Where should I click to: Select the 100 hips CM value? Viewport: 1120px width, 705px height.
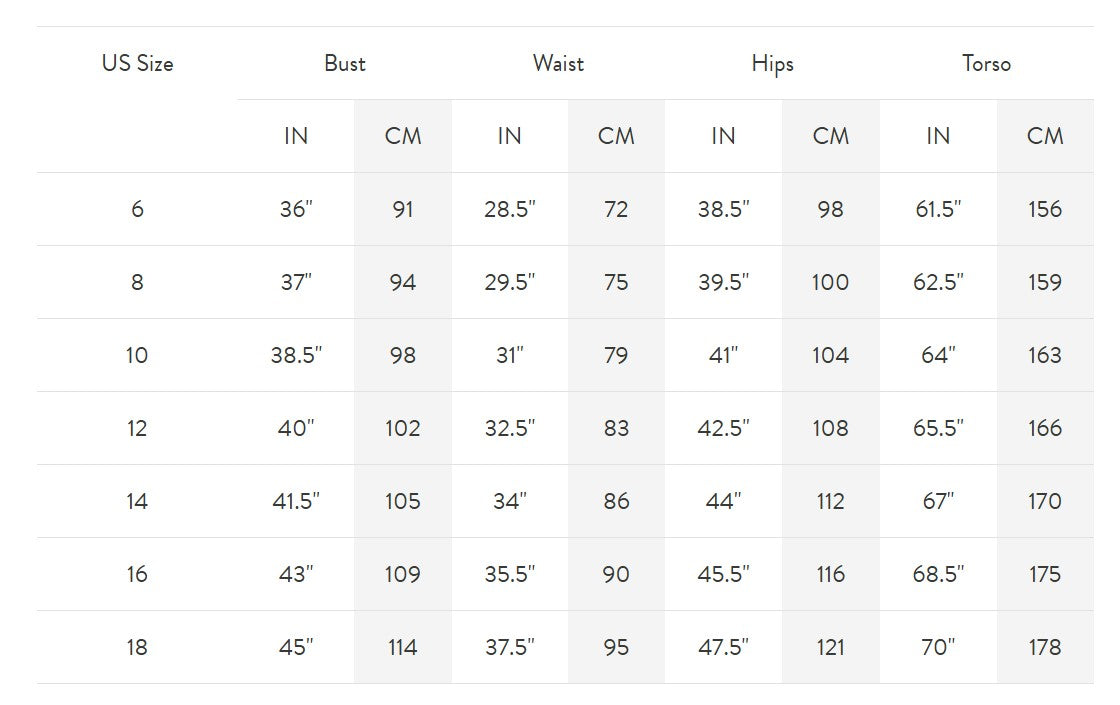click(830, 283)
